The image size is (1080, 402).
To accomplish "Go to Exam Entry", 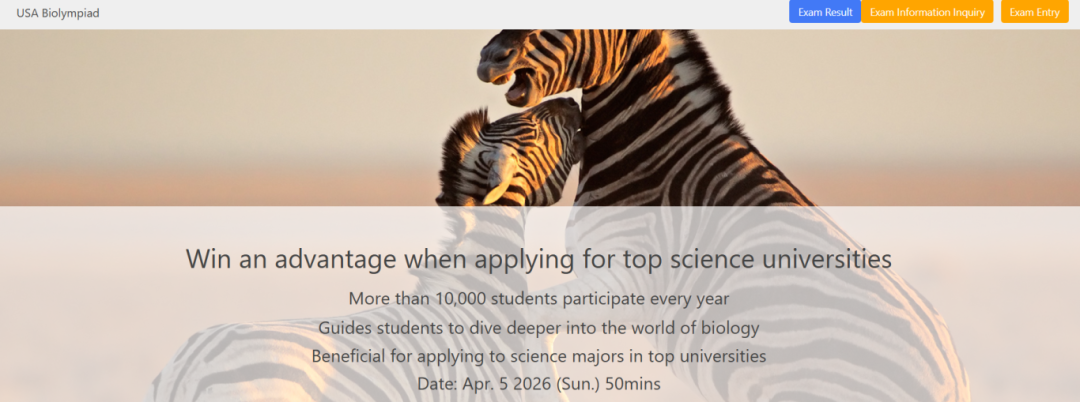I will coord(1034,12).
